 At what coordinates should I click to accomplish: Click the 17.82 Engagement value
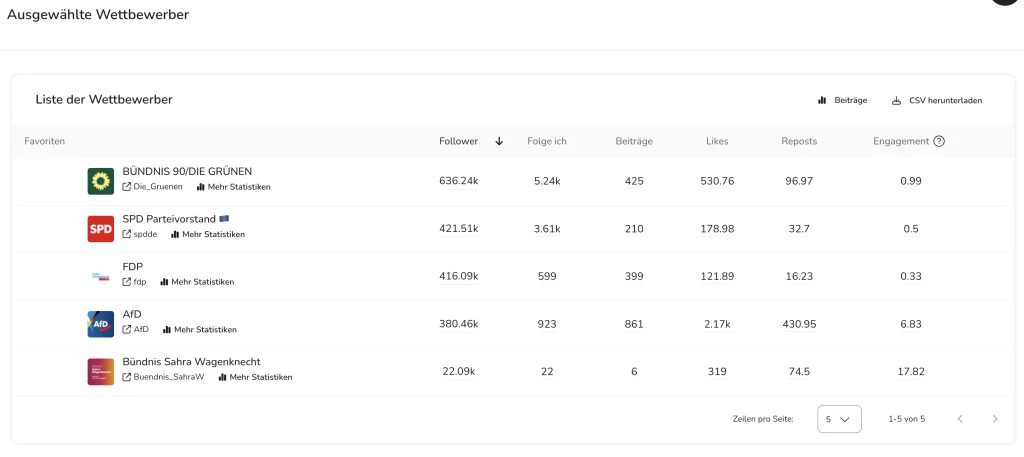(x=911, y=372)
